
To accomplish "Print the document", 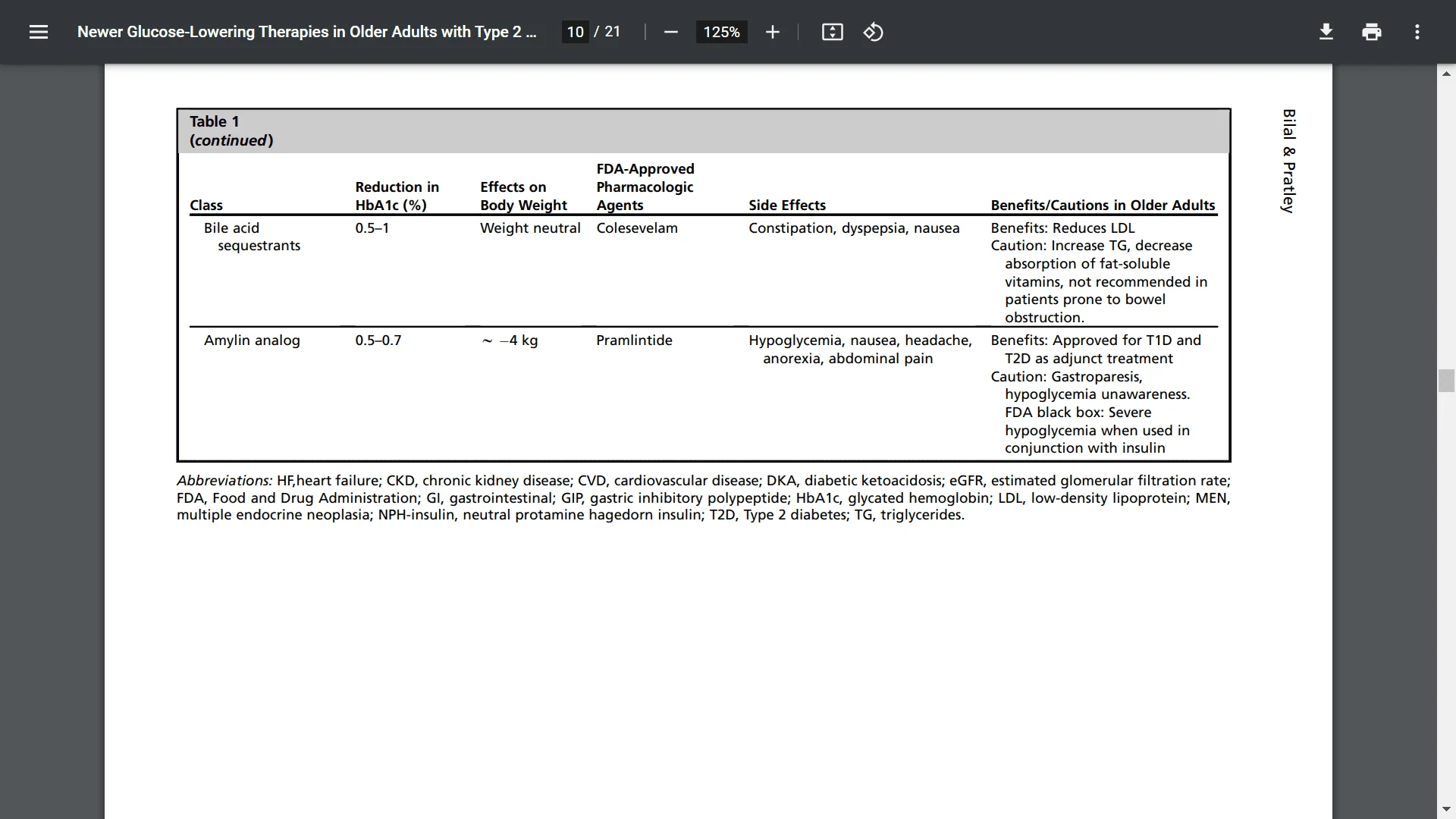I will 1371,32.
